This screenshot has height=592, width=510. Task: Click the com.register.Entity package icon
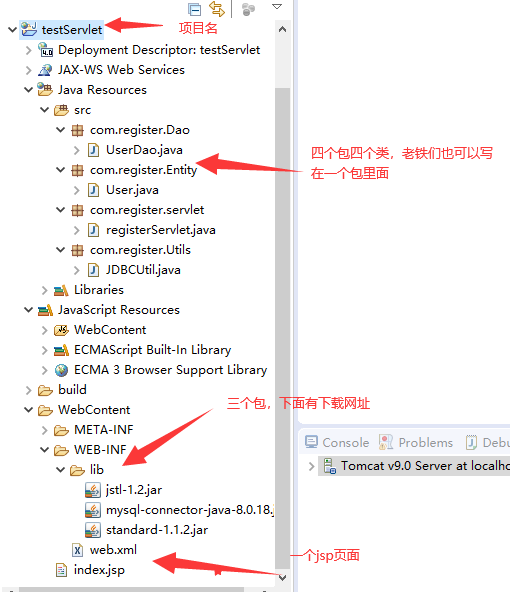(x=77, y=170)
